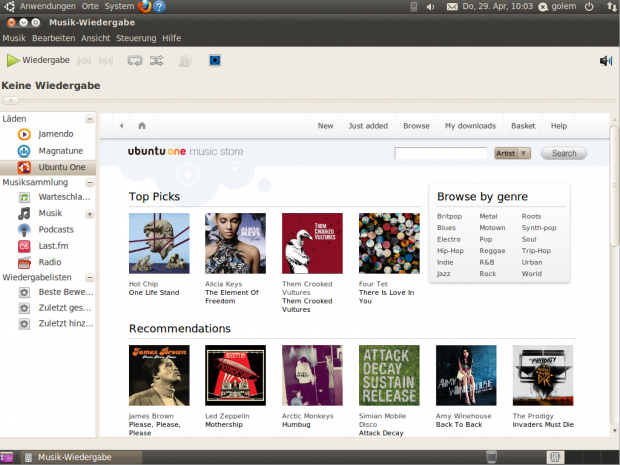Open the Basket
Screen dimensions: 620x465
[x=523, y=126]
